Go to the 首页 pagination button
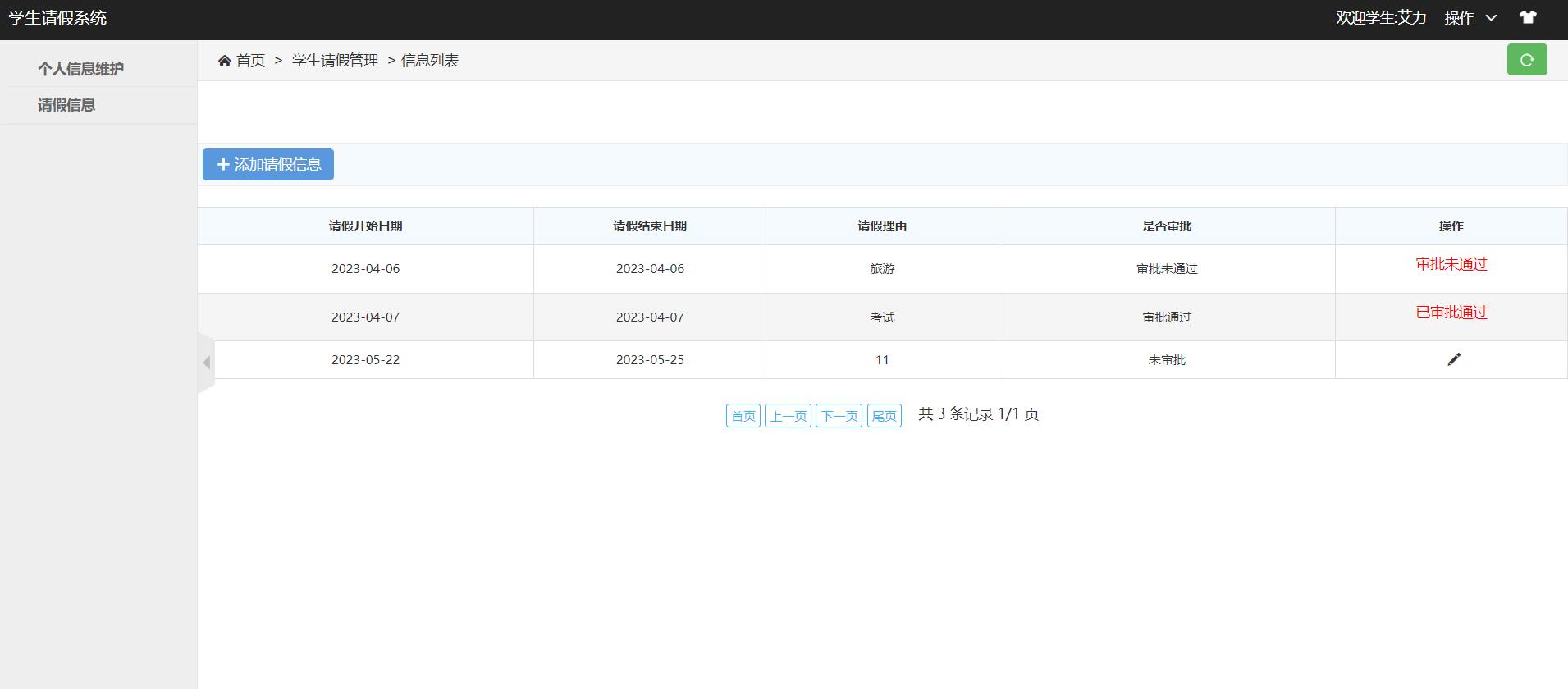The width and height of the screenshot is (1568, 689). coord(743,416)
